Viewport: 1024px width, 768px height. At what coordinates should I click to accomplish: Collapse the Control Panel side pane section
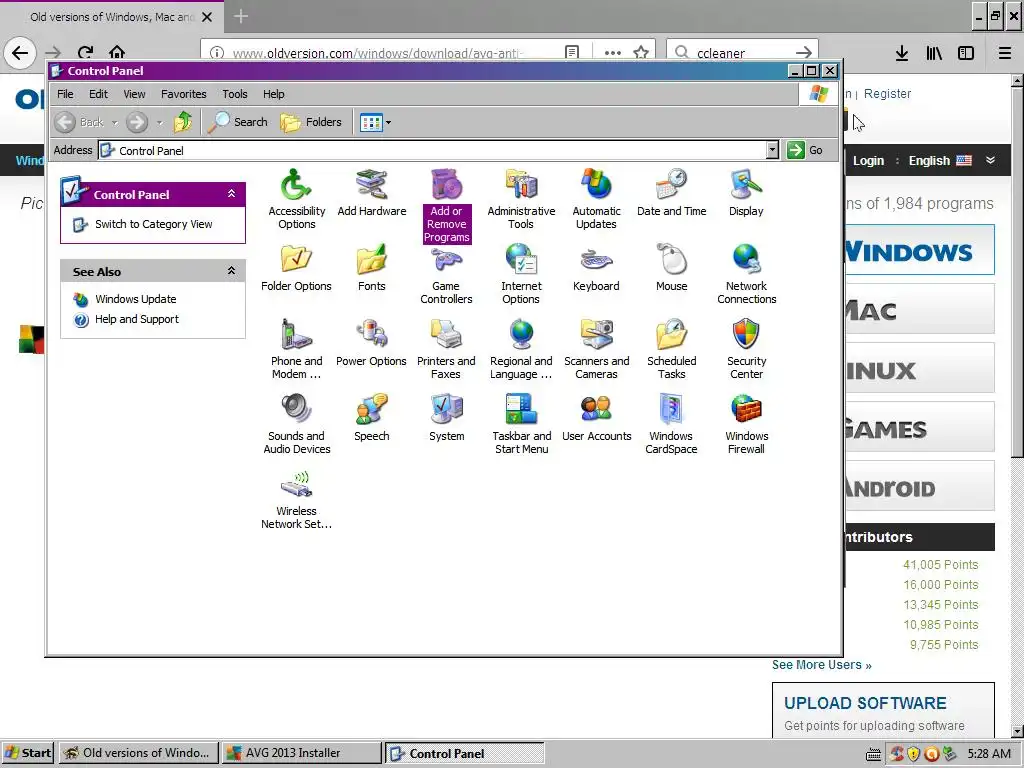[x=231, y=194]
